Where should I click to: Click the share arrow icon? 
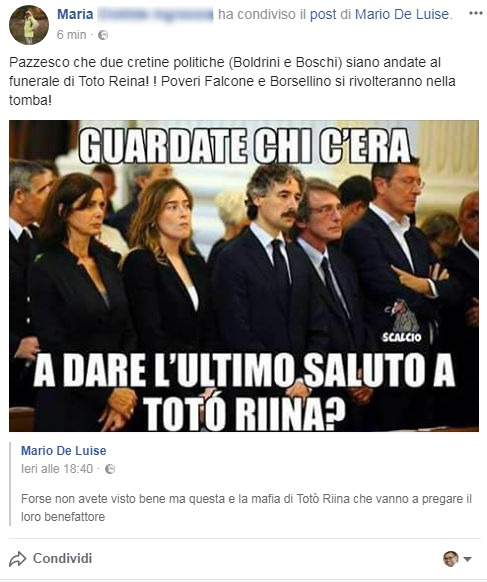tap(17, 559)
